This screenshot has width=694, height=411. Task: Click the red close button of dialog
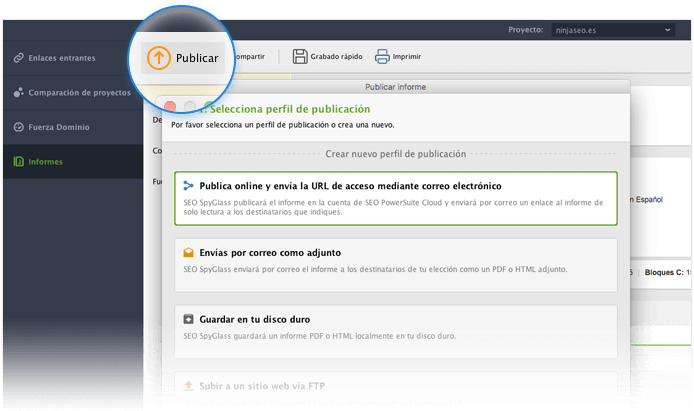pyautogui.click(x=170, y=107)
